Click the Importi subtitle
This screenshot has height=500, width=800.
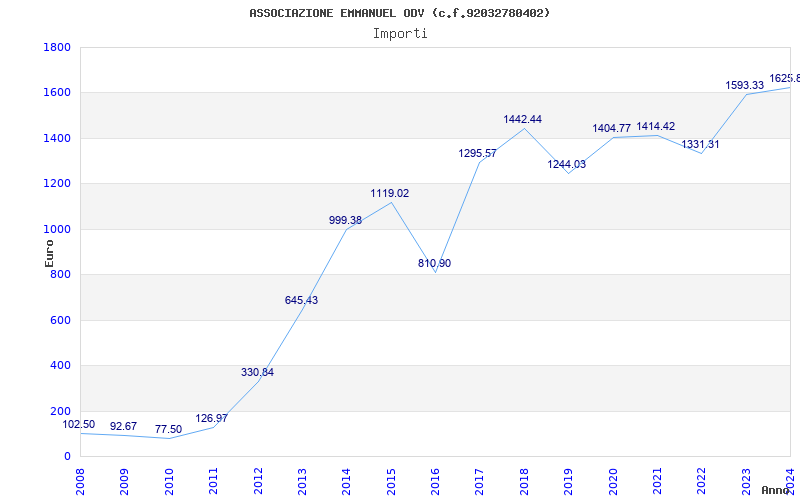(400, 34)
